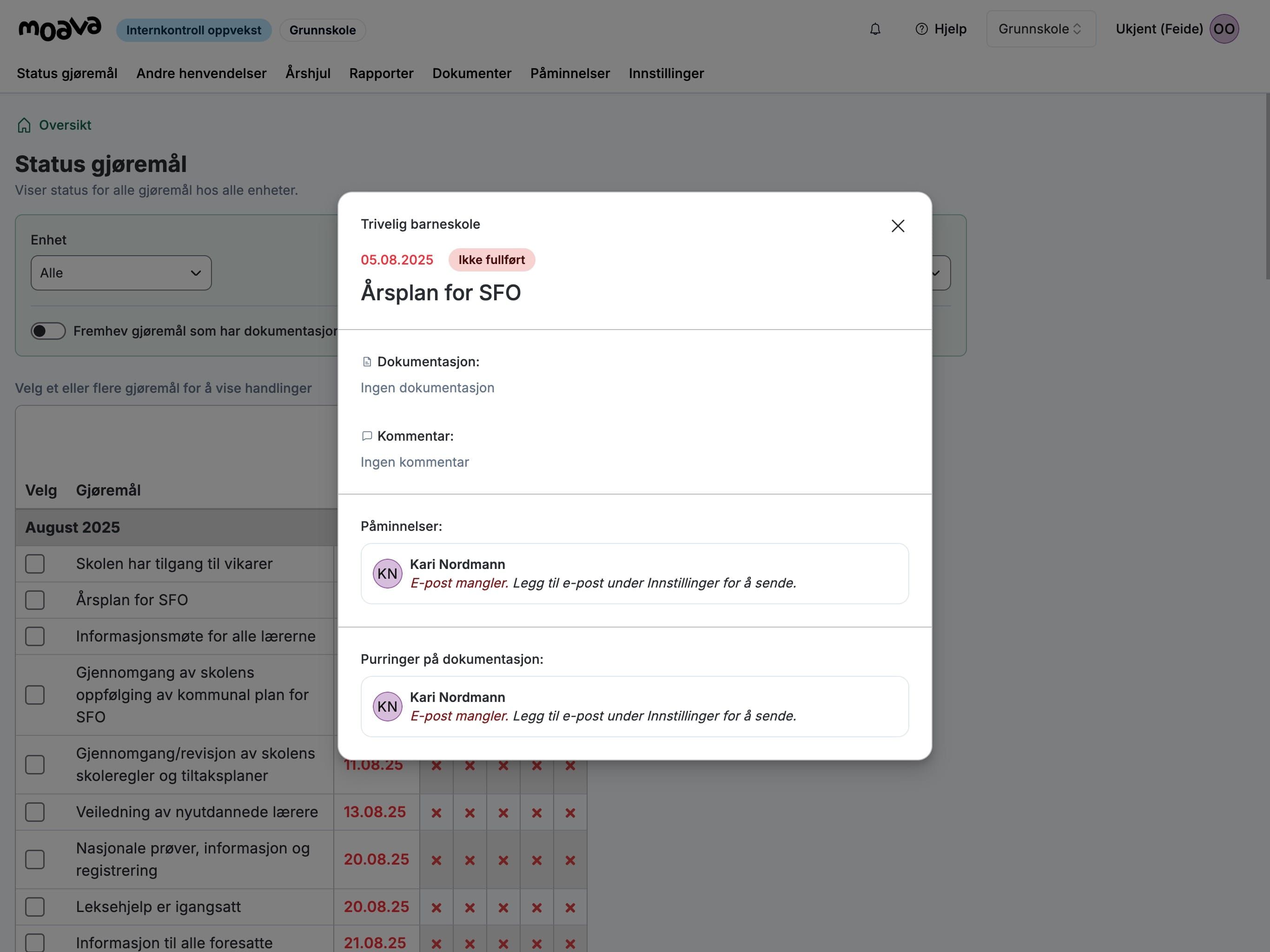The image size is (1270, 952).
Task: Click red X for Veiledning av nyutdannede lærere
Action: (x=437, y=813)
